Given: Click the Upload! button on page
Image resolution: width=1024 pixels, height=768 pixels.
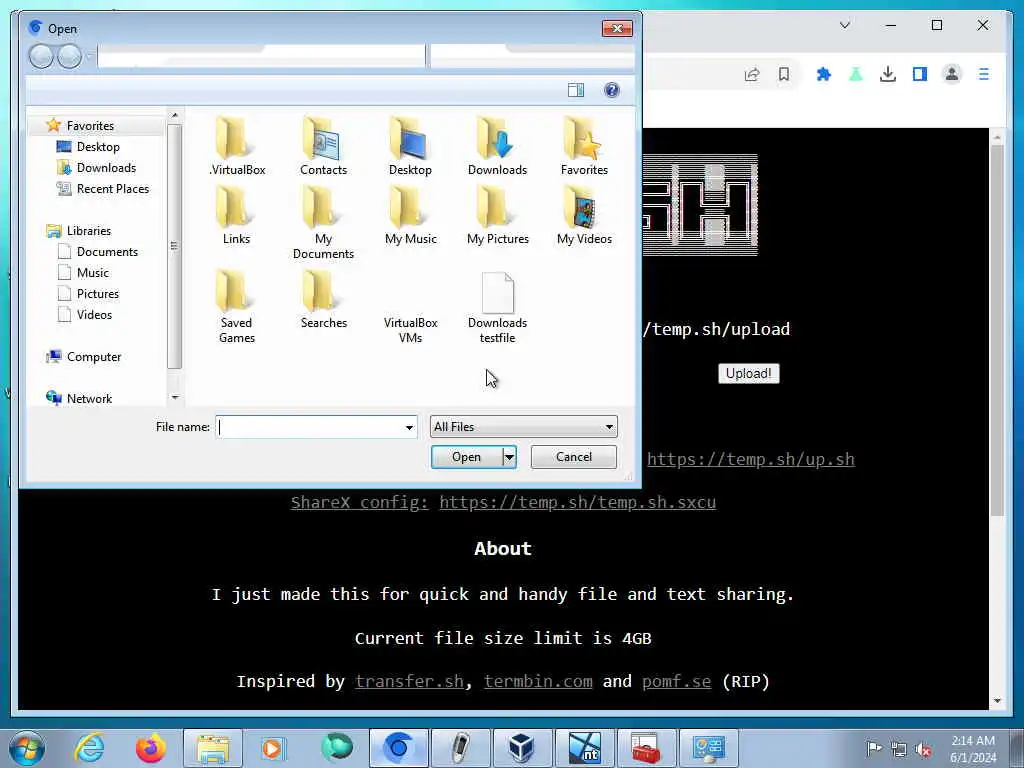Looking at the screenshot, I should (748, 374).
